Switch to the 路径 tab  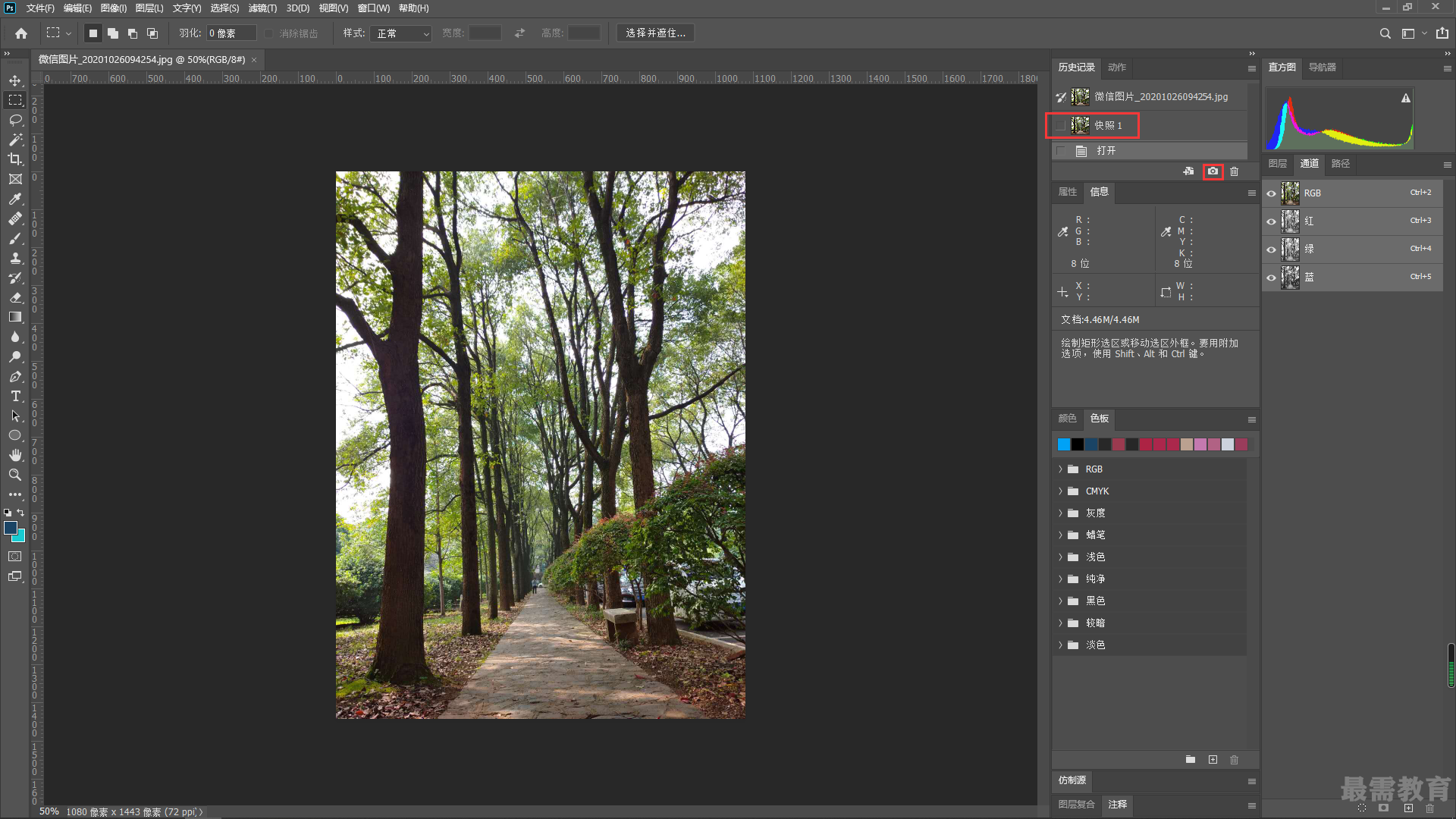tap(1340, 164)
